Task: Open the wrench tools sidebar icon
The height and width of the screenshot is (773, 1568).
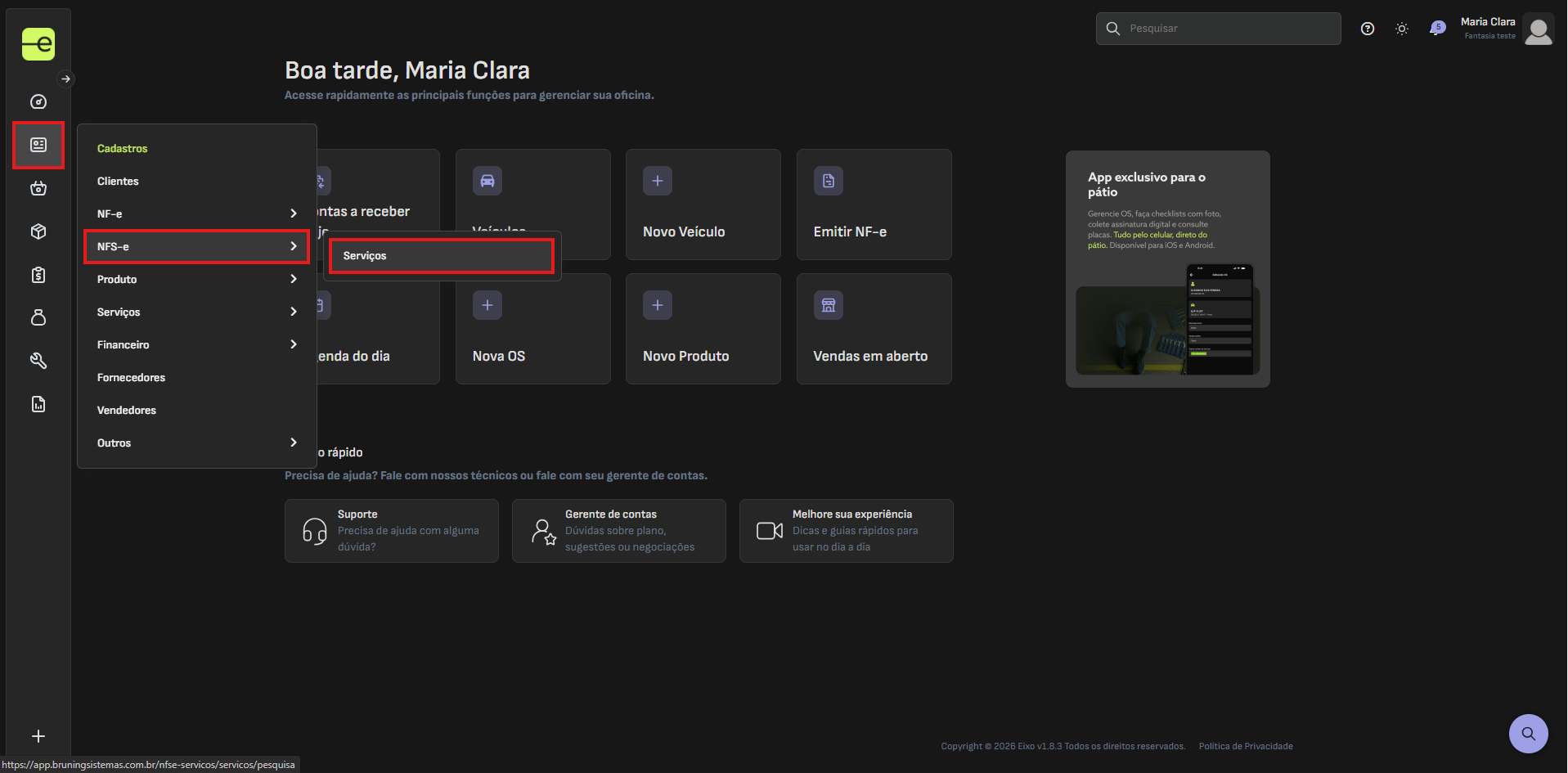Action: [38, 361]
